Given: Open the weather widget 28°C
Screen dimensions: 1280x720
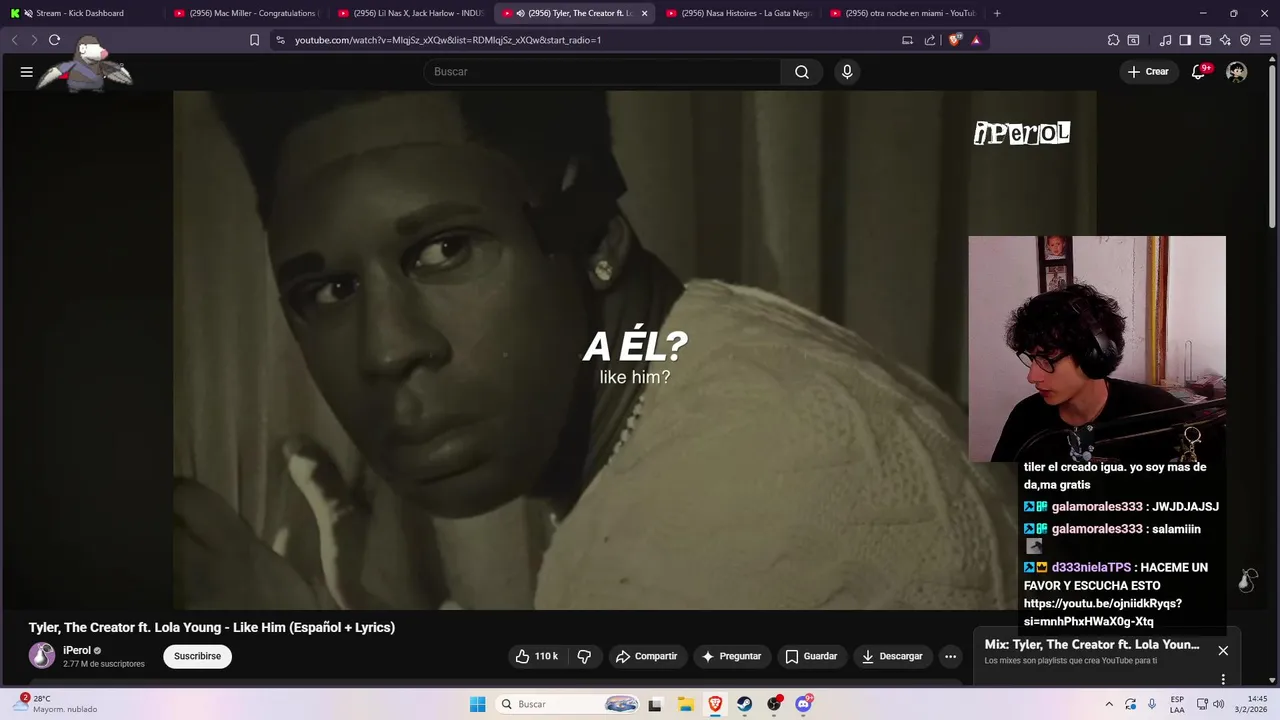Looking at the screenshot, I should point(56,704).
